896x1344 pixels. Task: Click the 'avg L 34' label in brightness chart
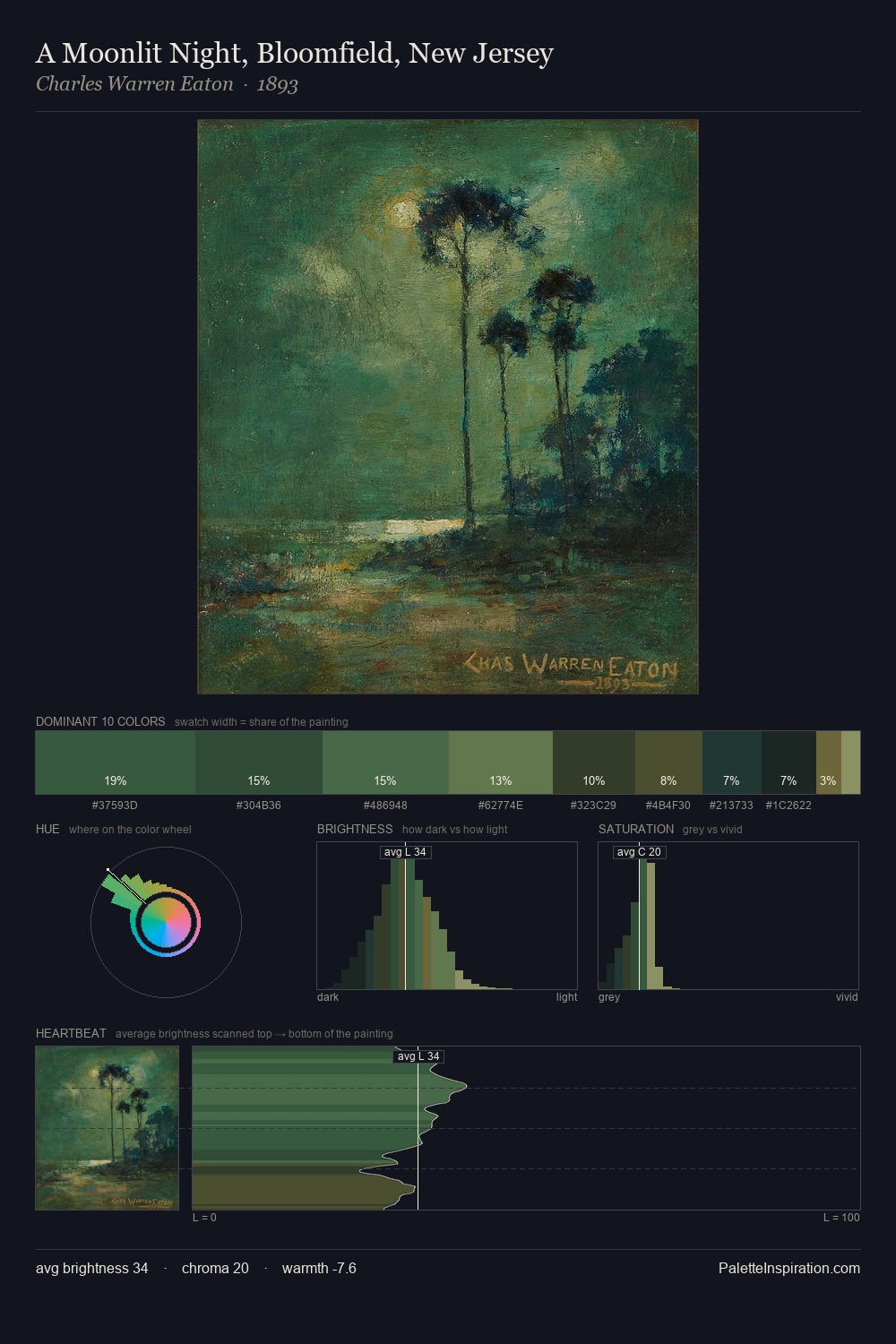tap(405, 852)
